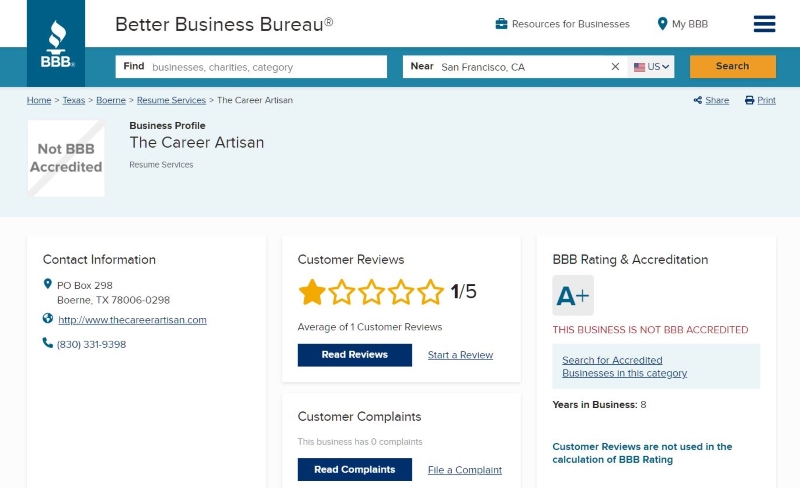800x488 pixels.
Task: Click the share icon in the breadcrumb bar
Action: pyautogui.click(x=697, y=100)
